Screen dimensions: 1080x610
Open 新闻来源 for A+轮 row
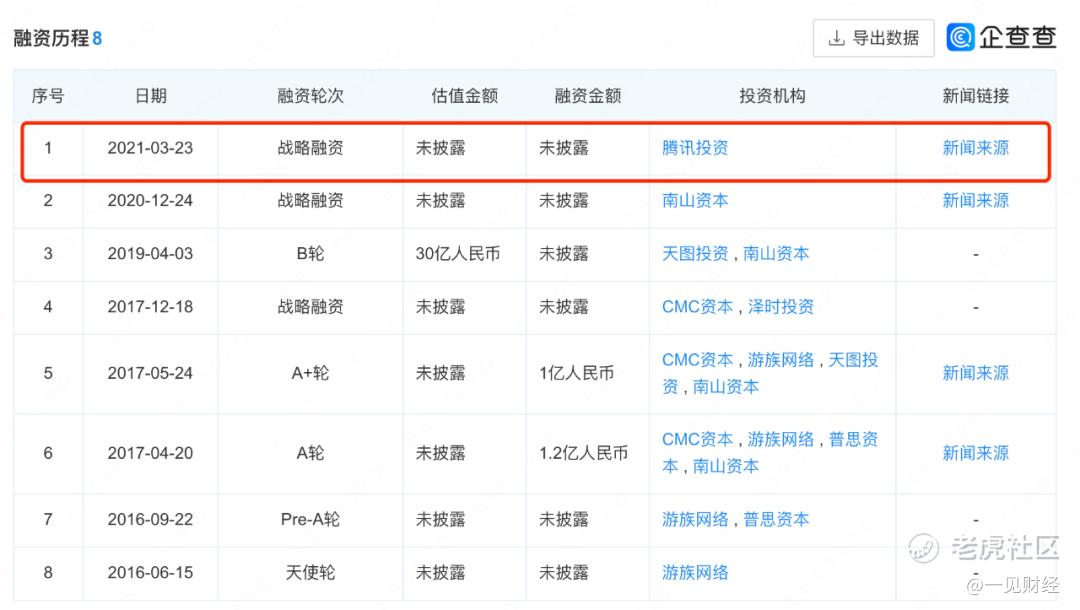[975, 373]
